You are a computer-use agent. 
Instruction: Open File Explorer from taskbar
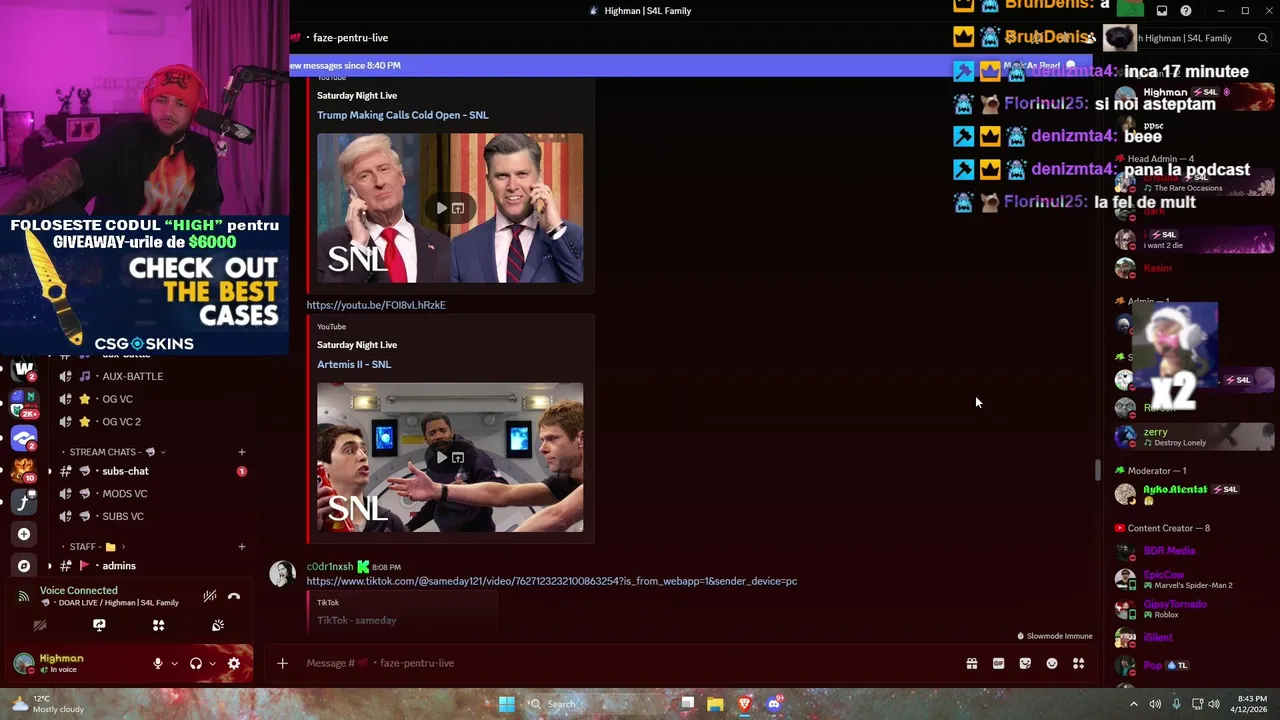pyautogui.click(x=715, y=704)
